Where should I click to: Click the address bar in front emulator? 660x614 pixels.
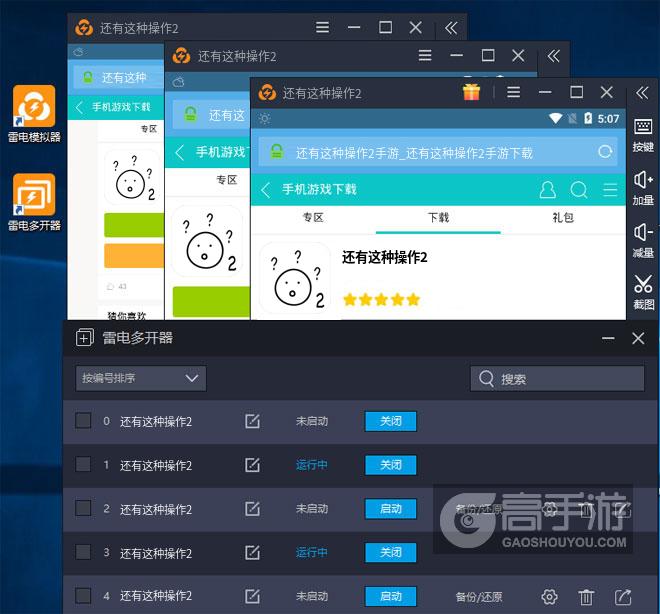click(438, 152)
